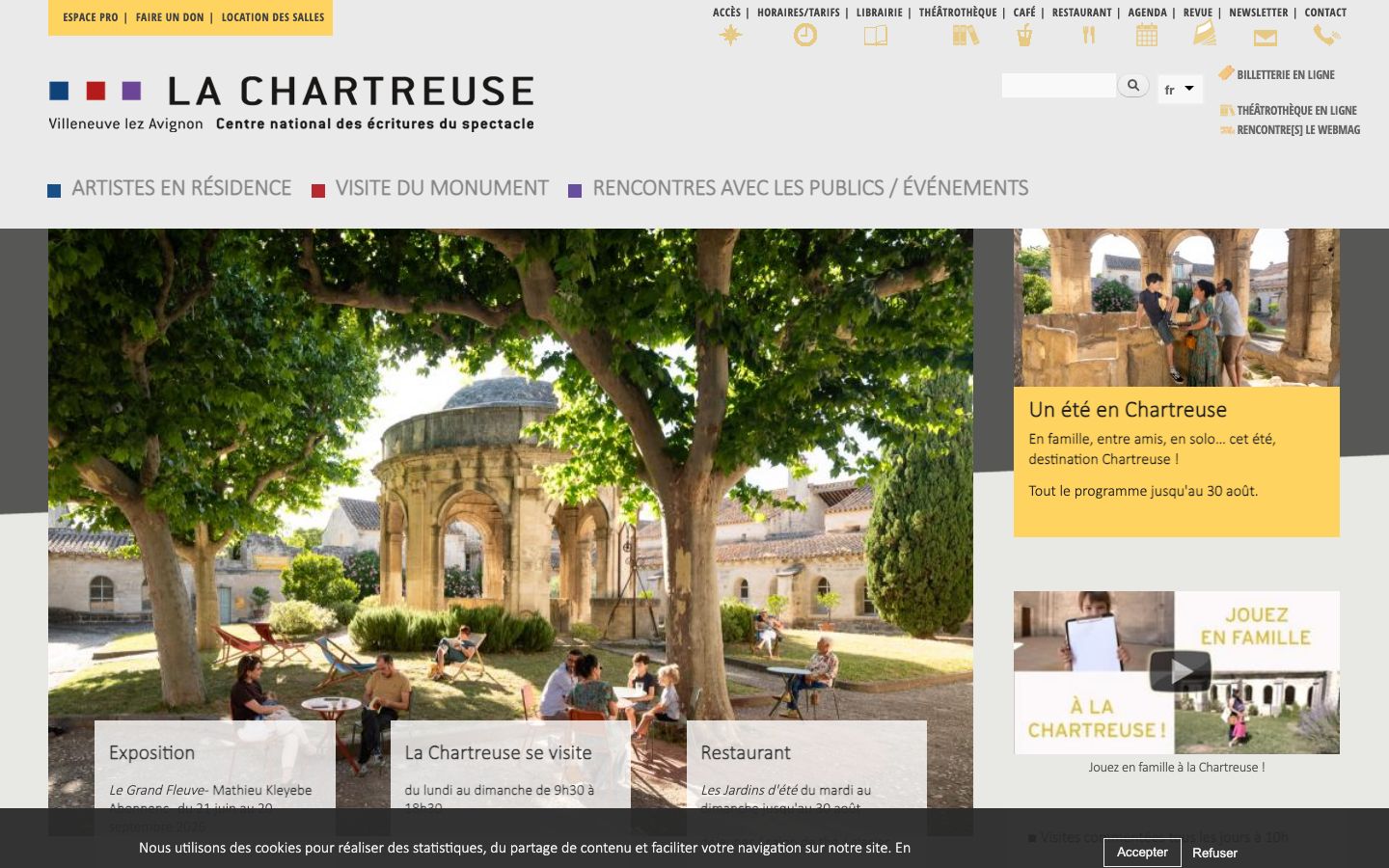Click the Librairie open book icon
The width and height of the screenshot is (1389, 868).
876,37
